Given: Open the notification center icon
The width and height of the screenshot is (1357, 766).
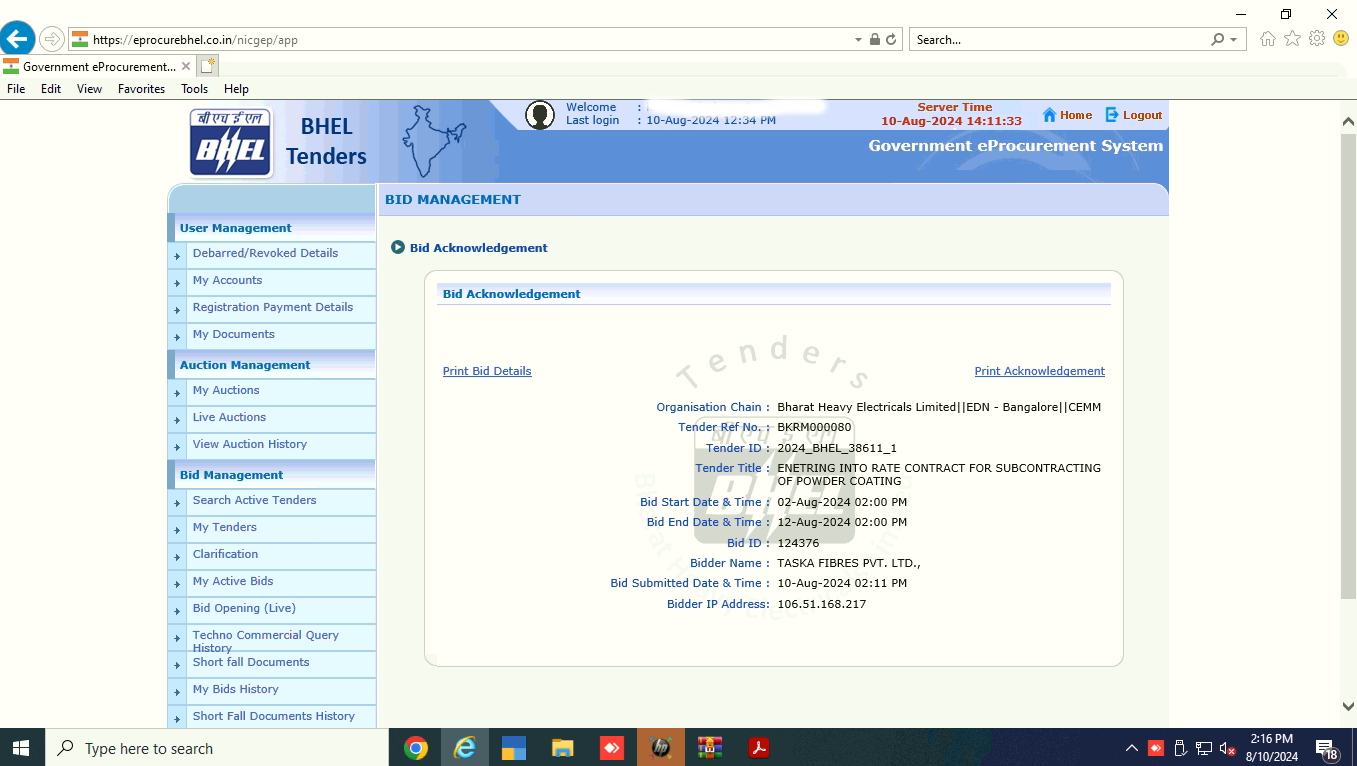Looking at the screenshot, I should point(1327,748).
